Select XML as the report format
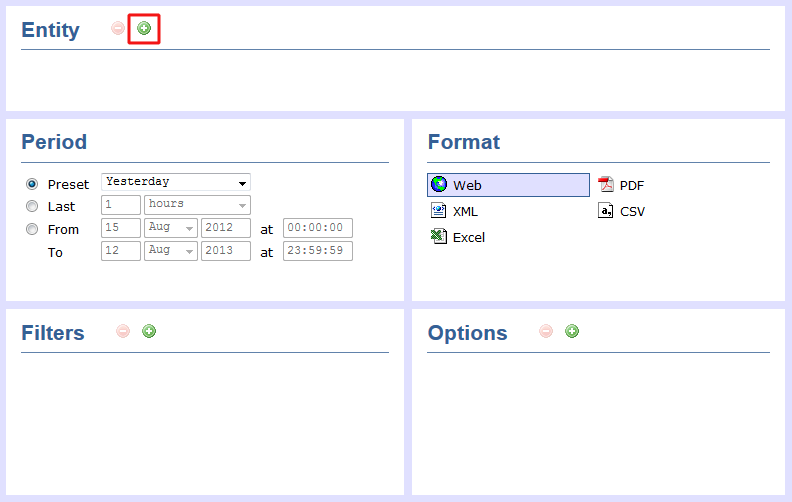The image size is (792, 502). (465, 211)
